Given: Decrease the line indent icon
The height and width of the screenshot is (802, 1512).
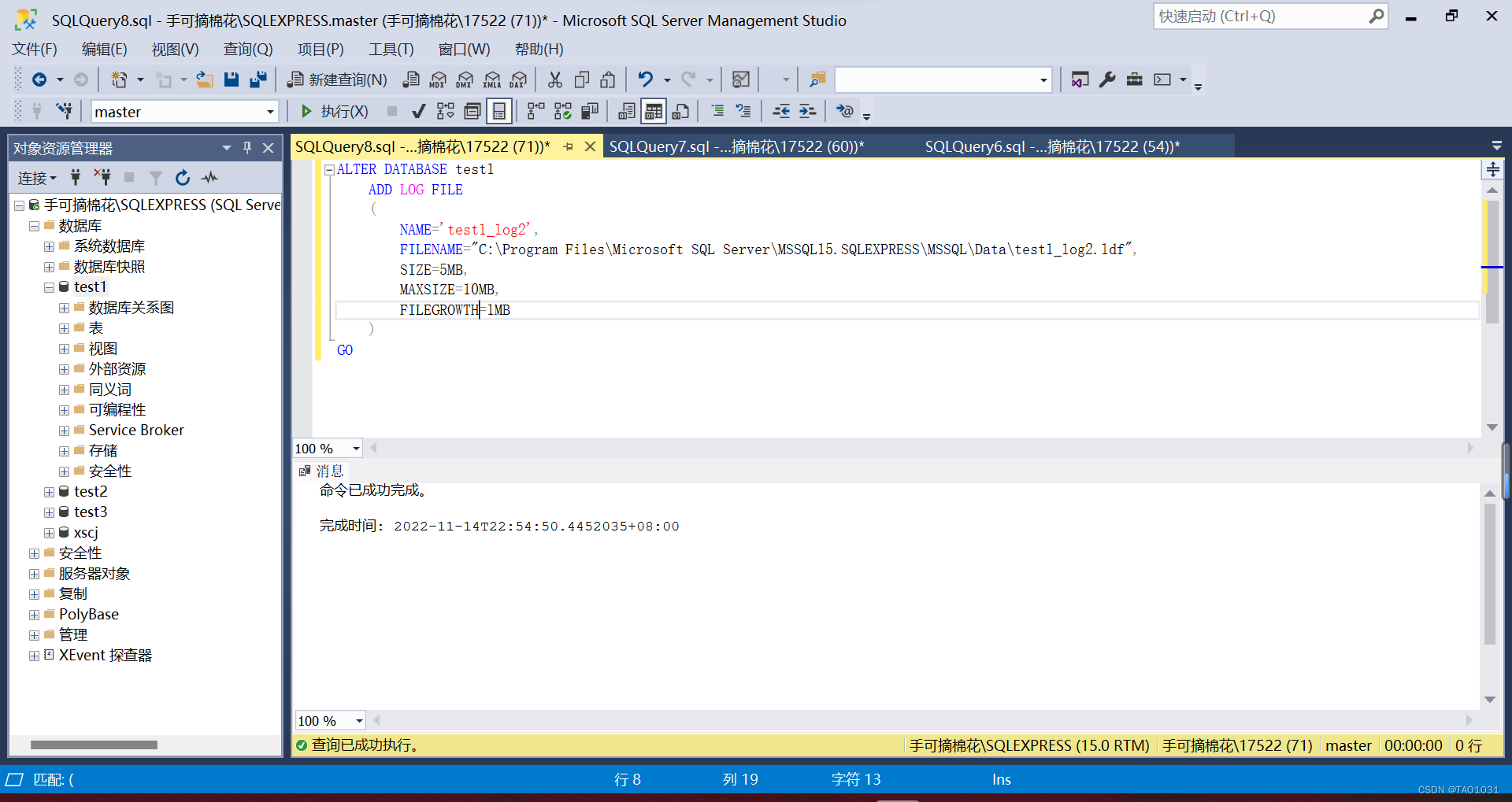Looking at the screenshot, I should click(781, 112).
